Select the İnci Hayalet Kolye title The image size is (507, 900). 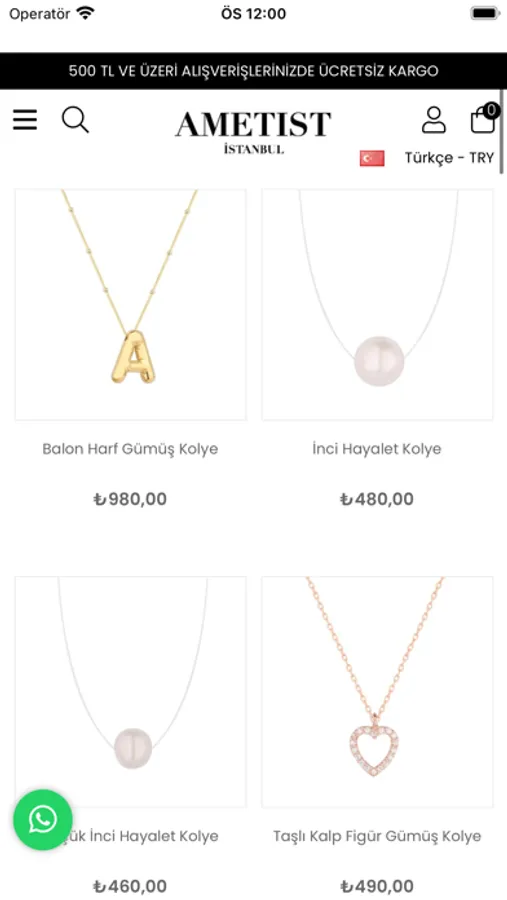pos(377,449)
